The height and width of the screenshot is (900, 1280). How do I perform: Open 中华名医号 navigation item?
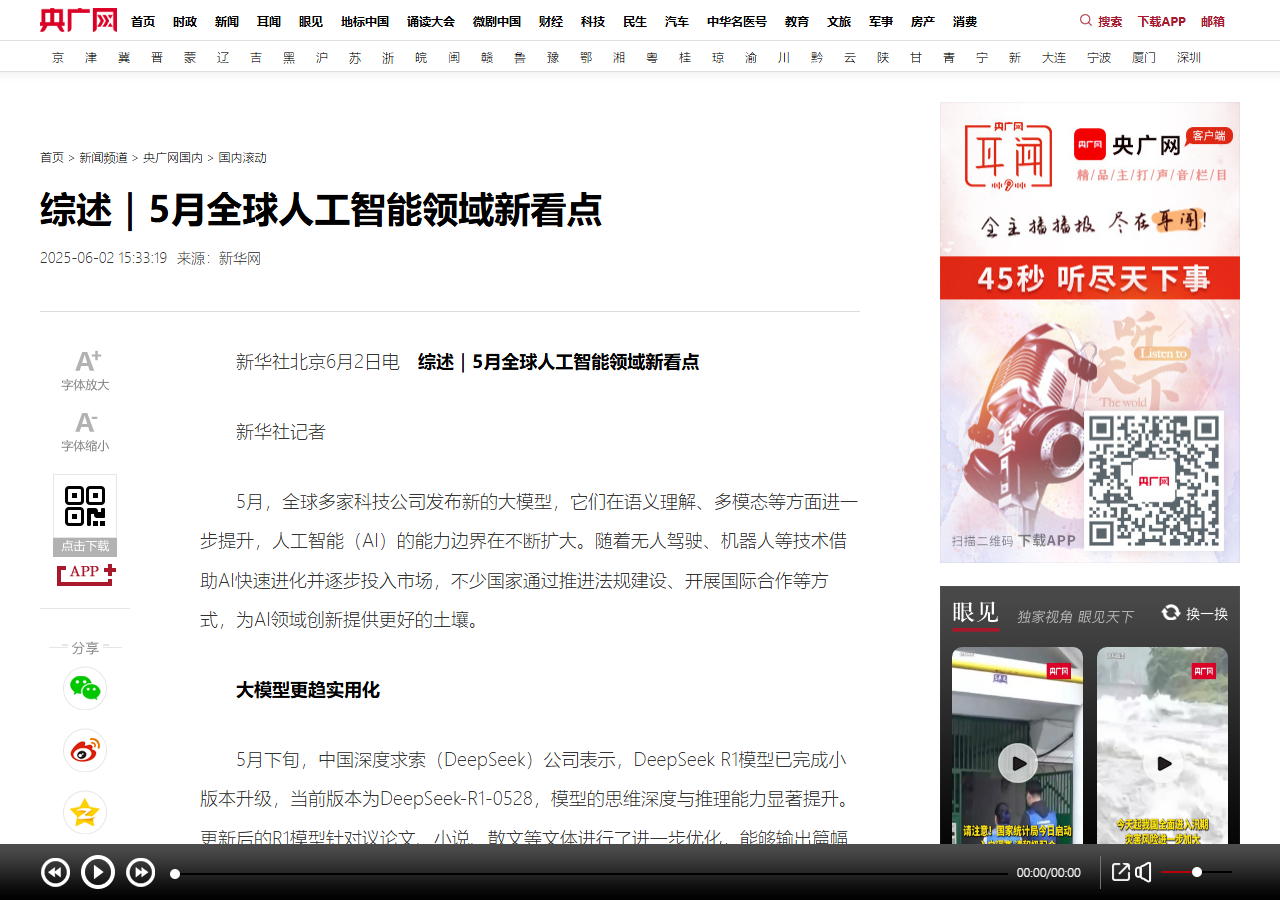pyautogui.click(x=737, y=21)
